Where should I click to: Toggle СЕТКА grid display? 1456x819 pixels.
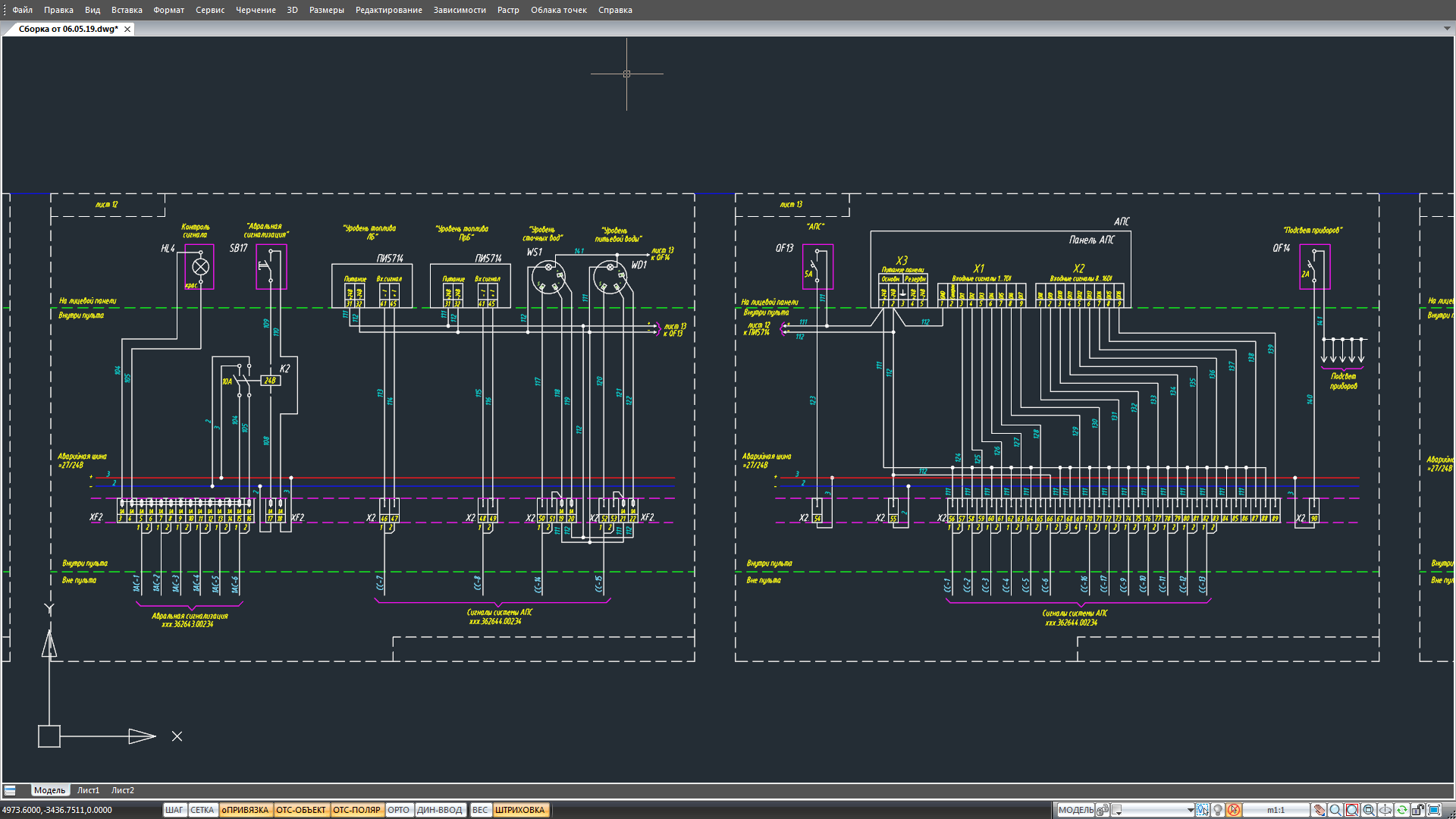pyautogui.click(x=202, y=810)
